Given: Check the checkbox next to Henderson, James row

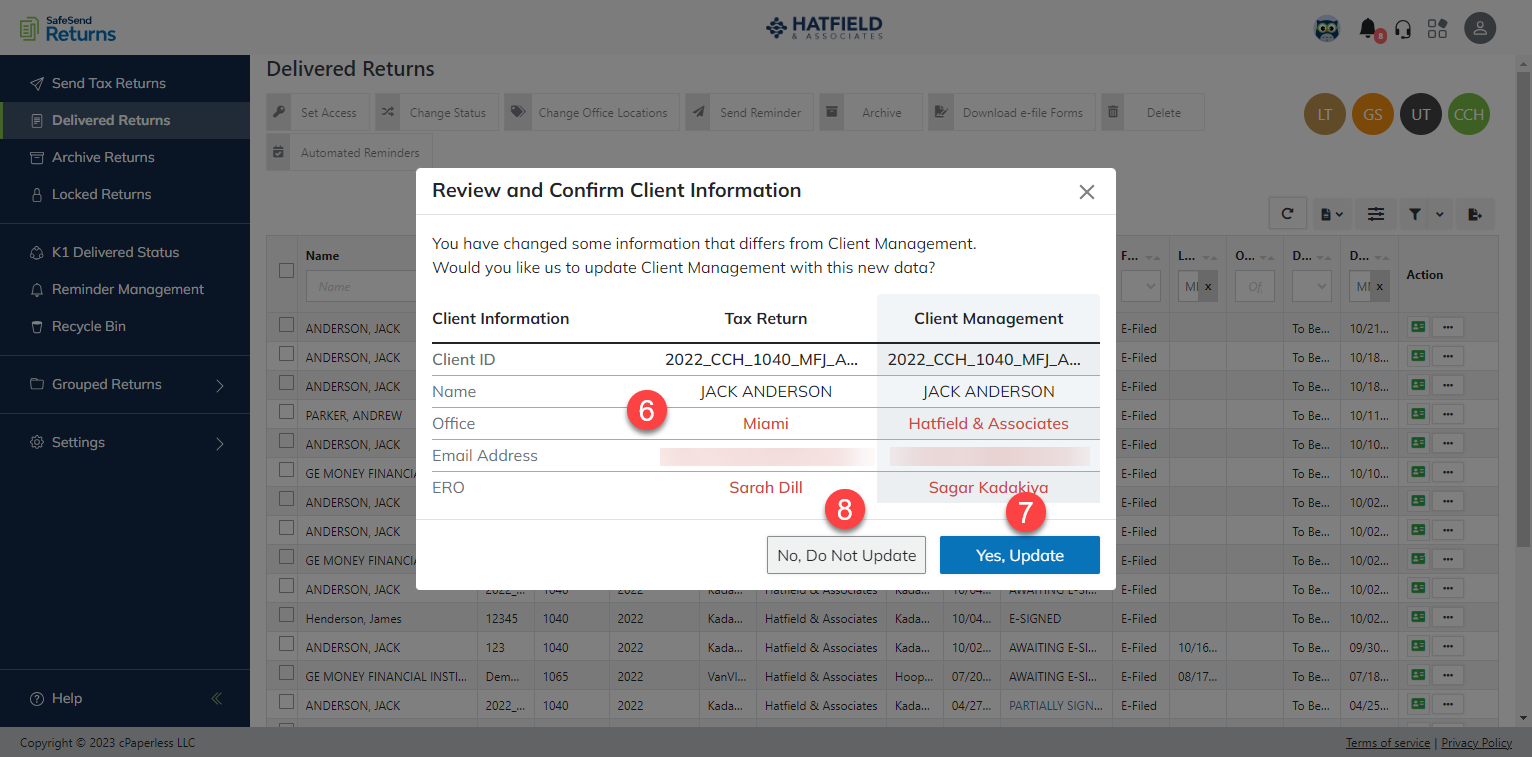Looking at the screenshot, I should coord(286,617).
